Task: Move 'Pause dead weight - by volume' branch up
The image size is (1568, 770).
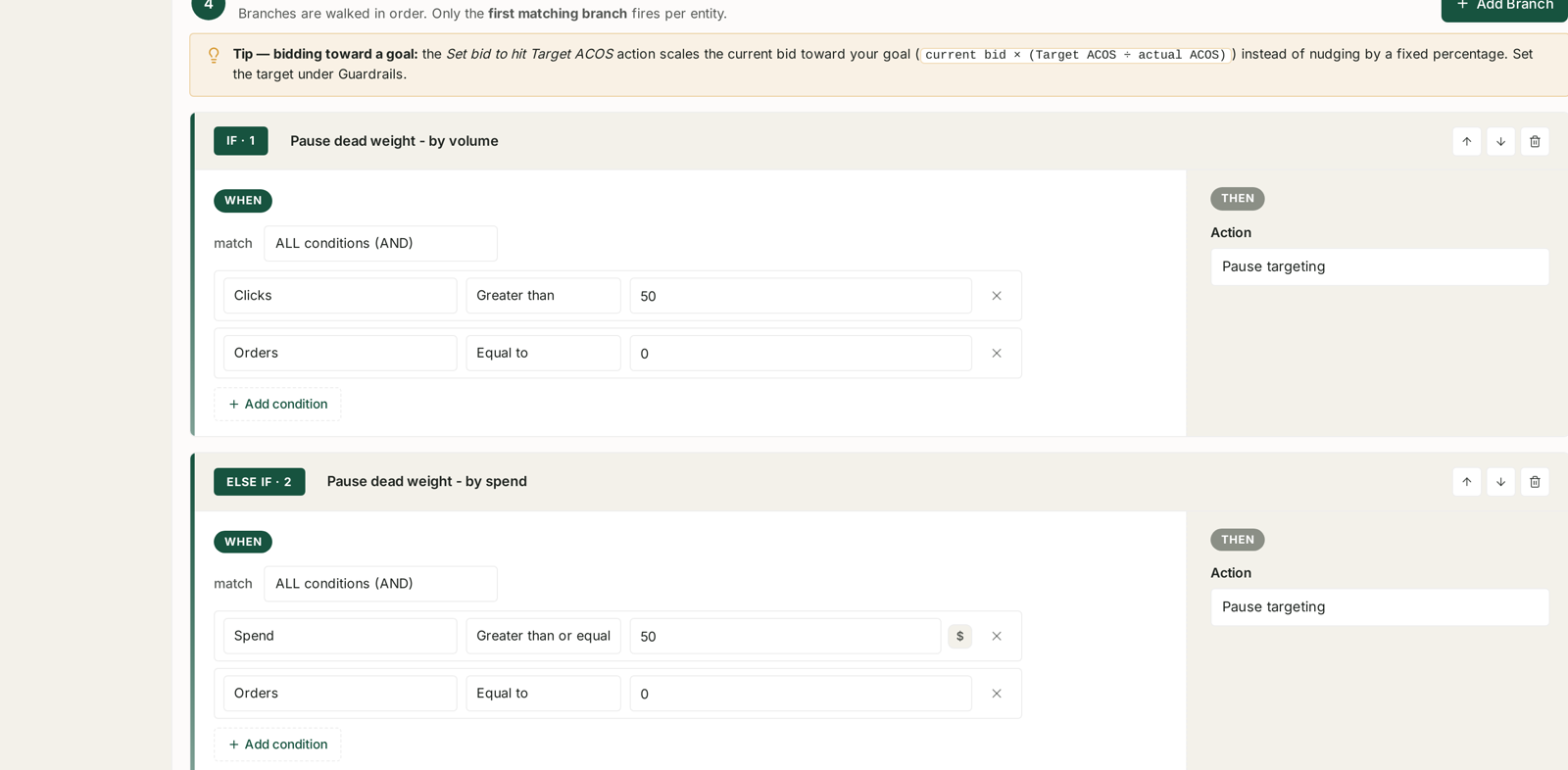Action: (x=1466, y=141)
